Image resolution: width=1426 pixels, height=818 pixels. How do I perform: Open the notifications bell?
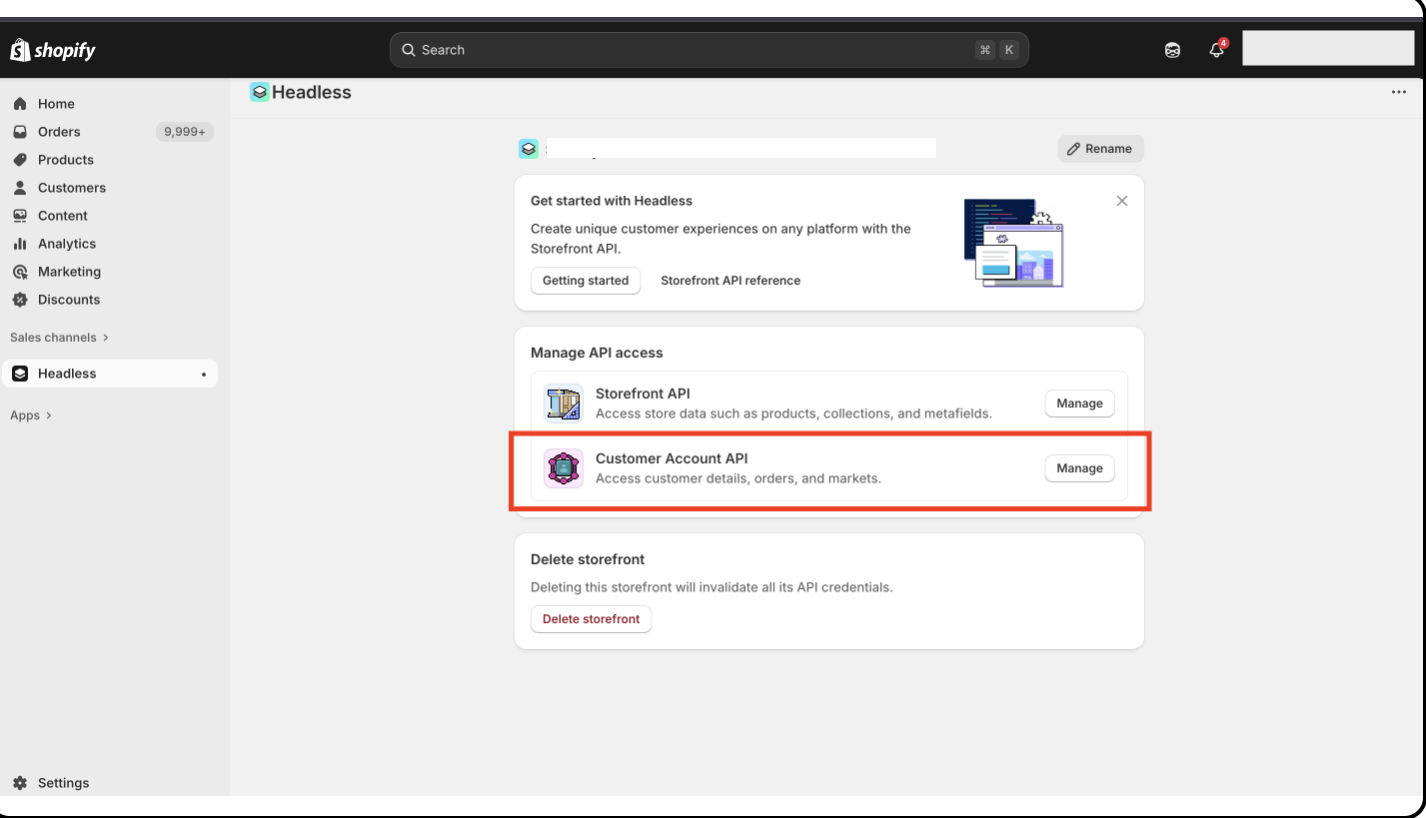[1217, 49]
